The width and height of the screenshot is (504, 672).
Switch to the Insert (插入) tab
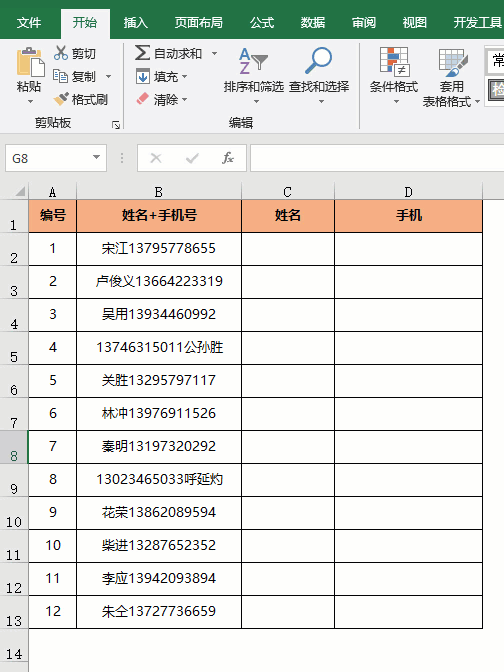(135, 23)
